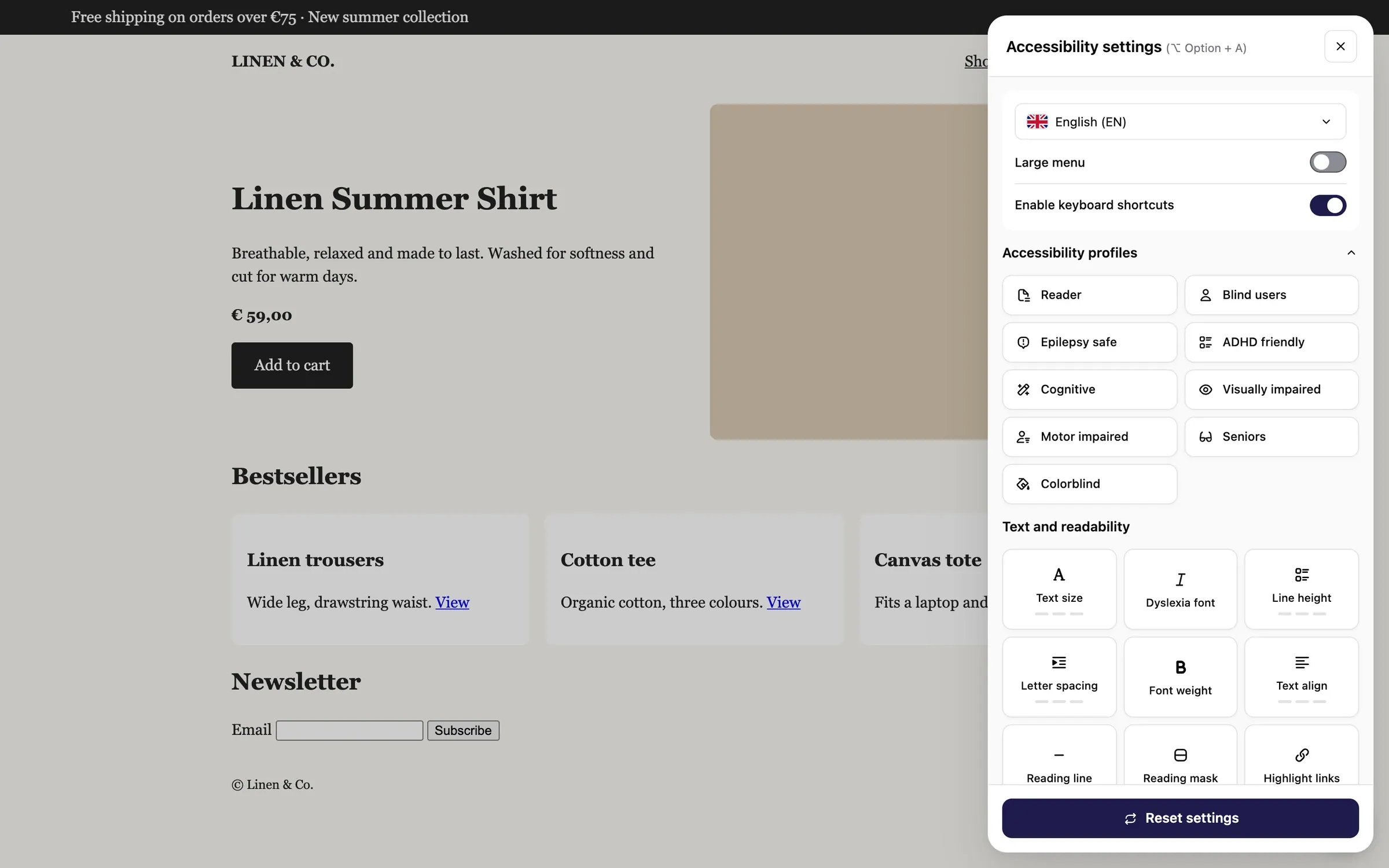
Task: Click the reset arrows icon
Action: pos(1130,819)
